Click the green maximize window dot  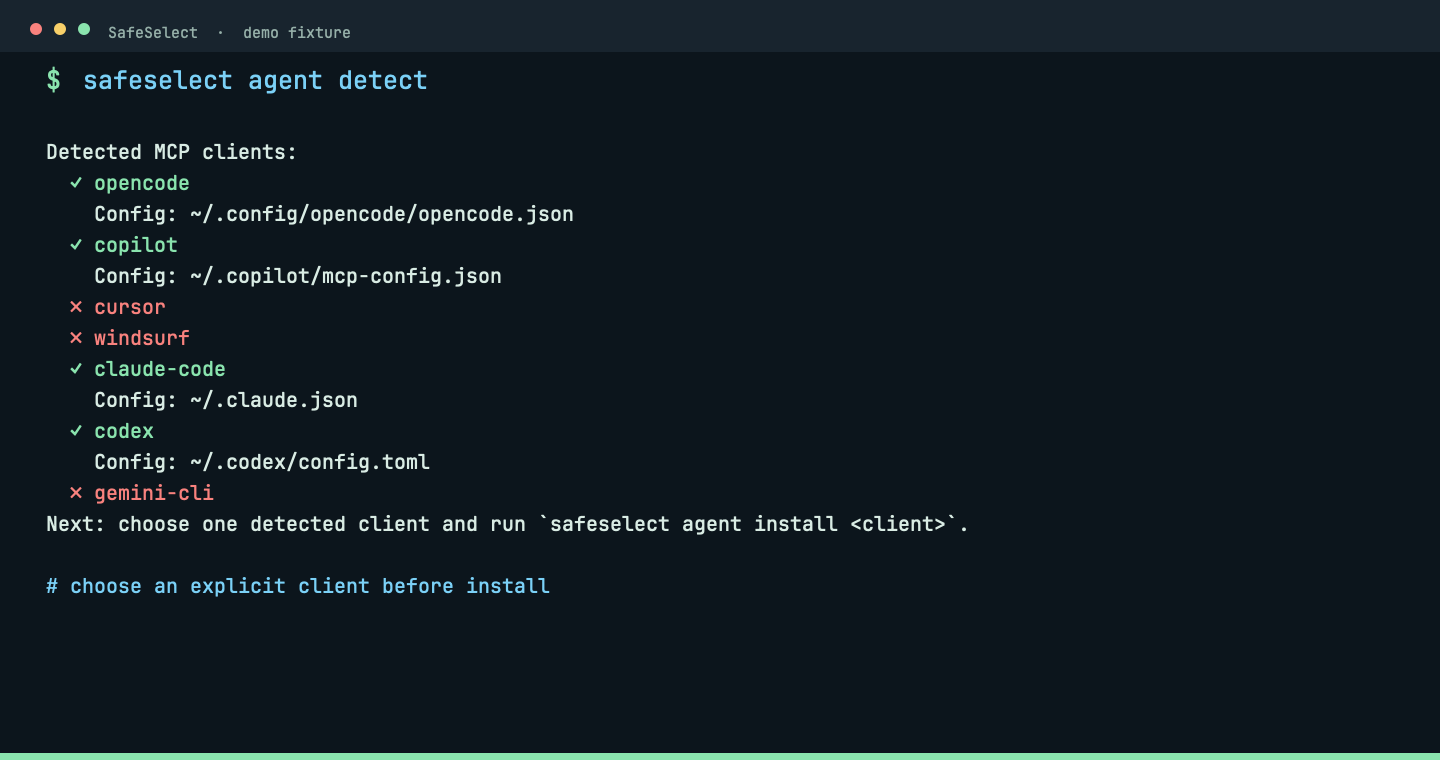coord(84,29)
